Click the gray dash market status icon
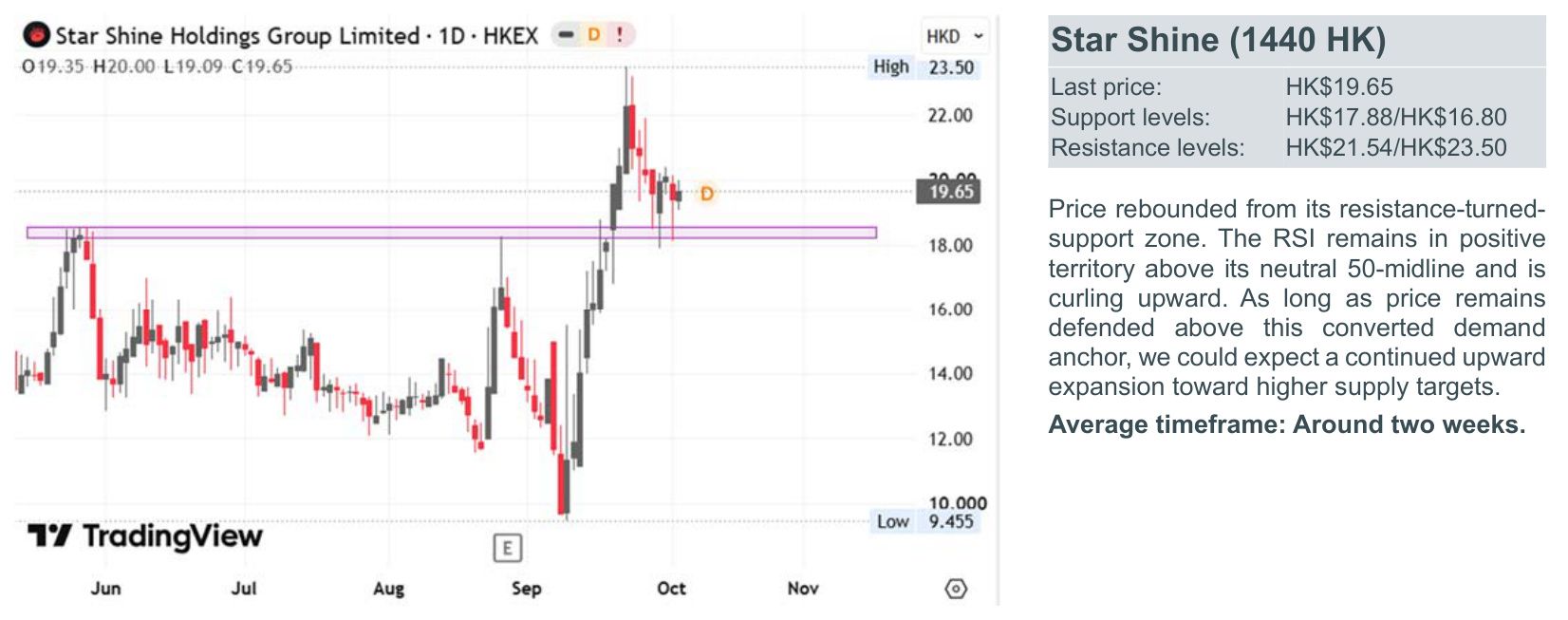This screenshot has height=620, width=1568. pyautogui.click(x=566, y=35)
